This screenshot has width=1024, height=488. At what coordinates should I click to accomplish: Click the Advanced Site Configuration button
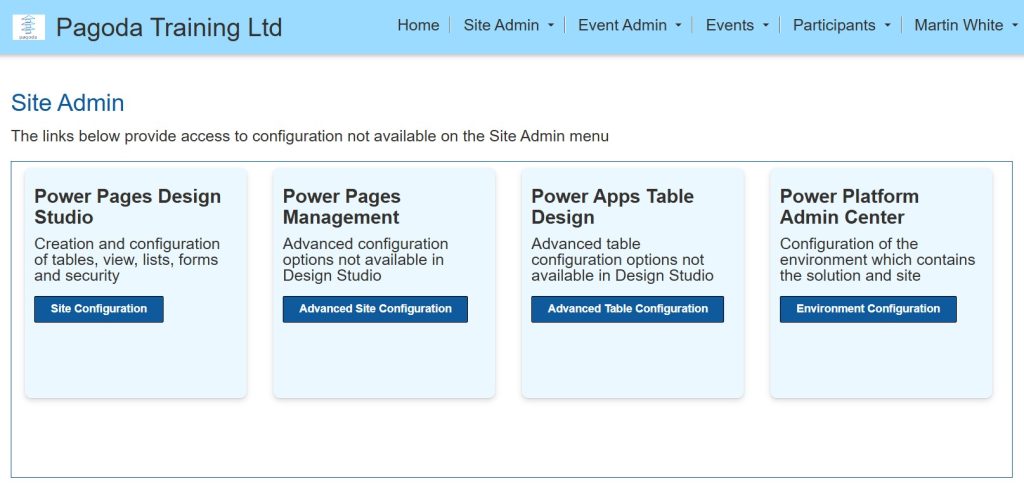click(x=375, y=309)
